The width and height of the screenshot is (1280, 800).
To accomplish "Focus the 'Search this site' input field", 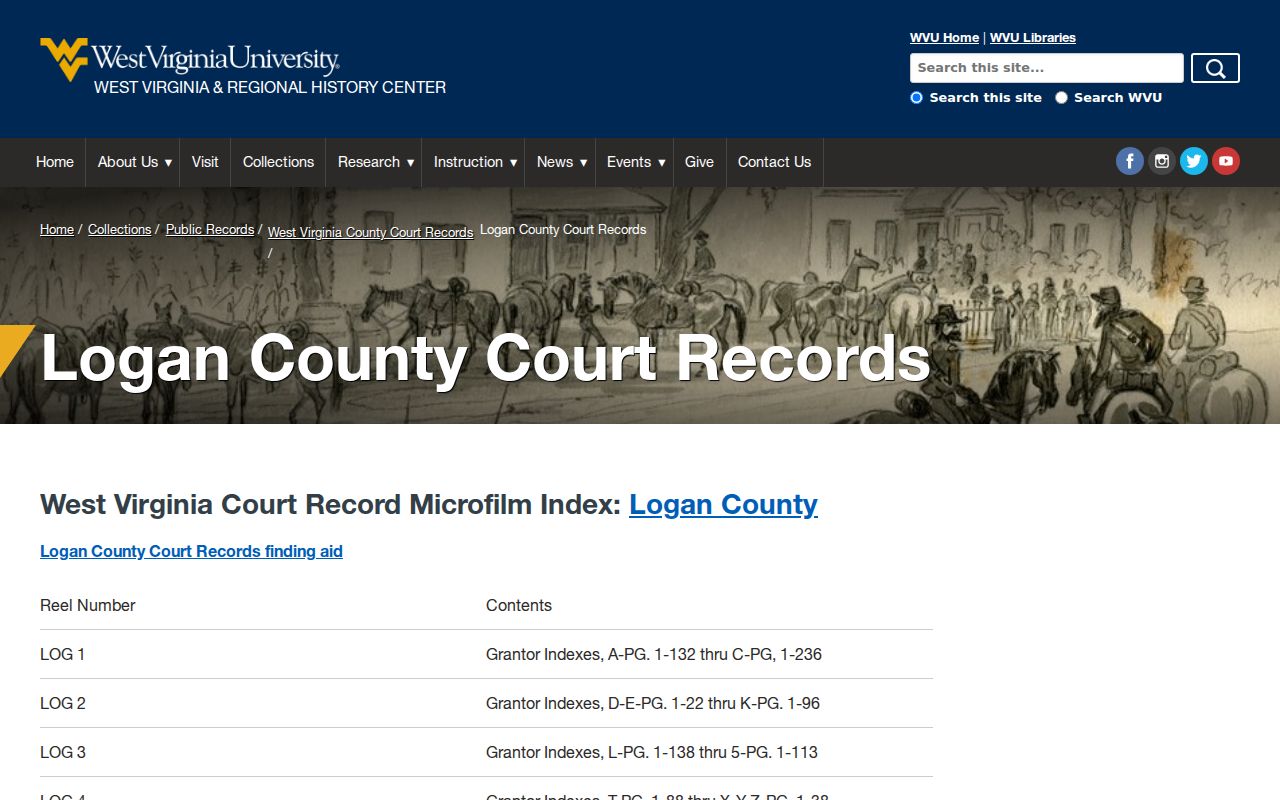I will point(1047,68).
